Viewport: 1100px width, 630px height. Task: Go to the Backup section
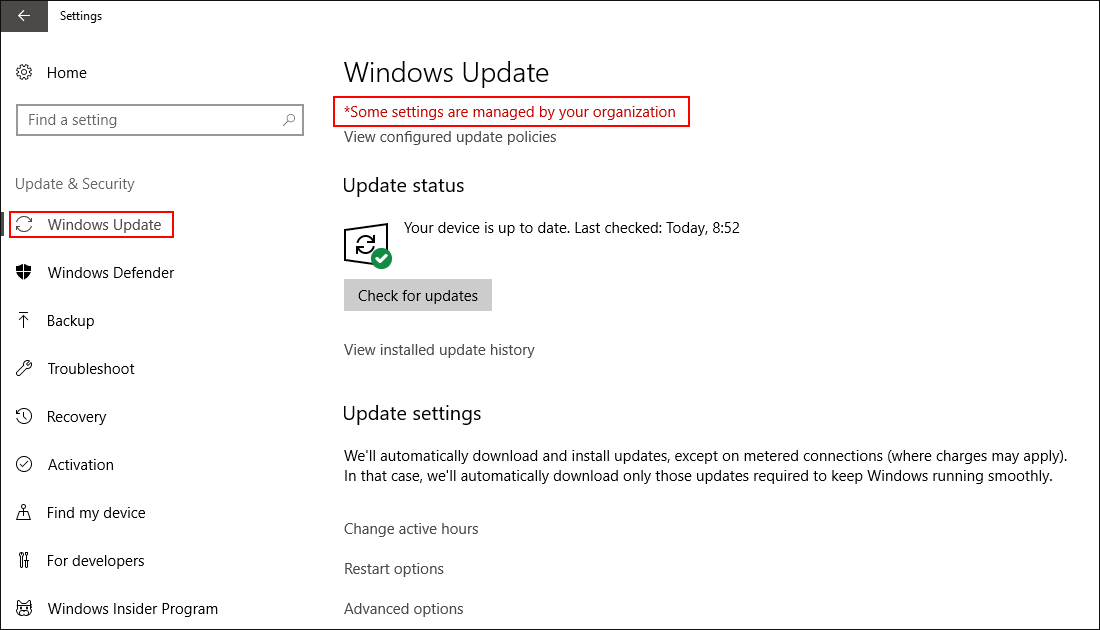(x=70, y=321)
